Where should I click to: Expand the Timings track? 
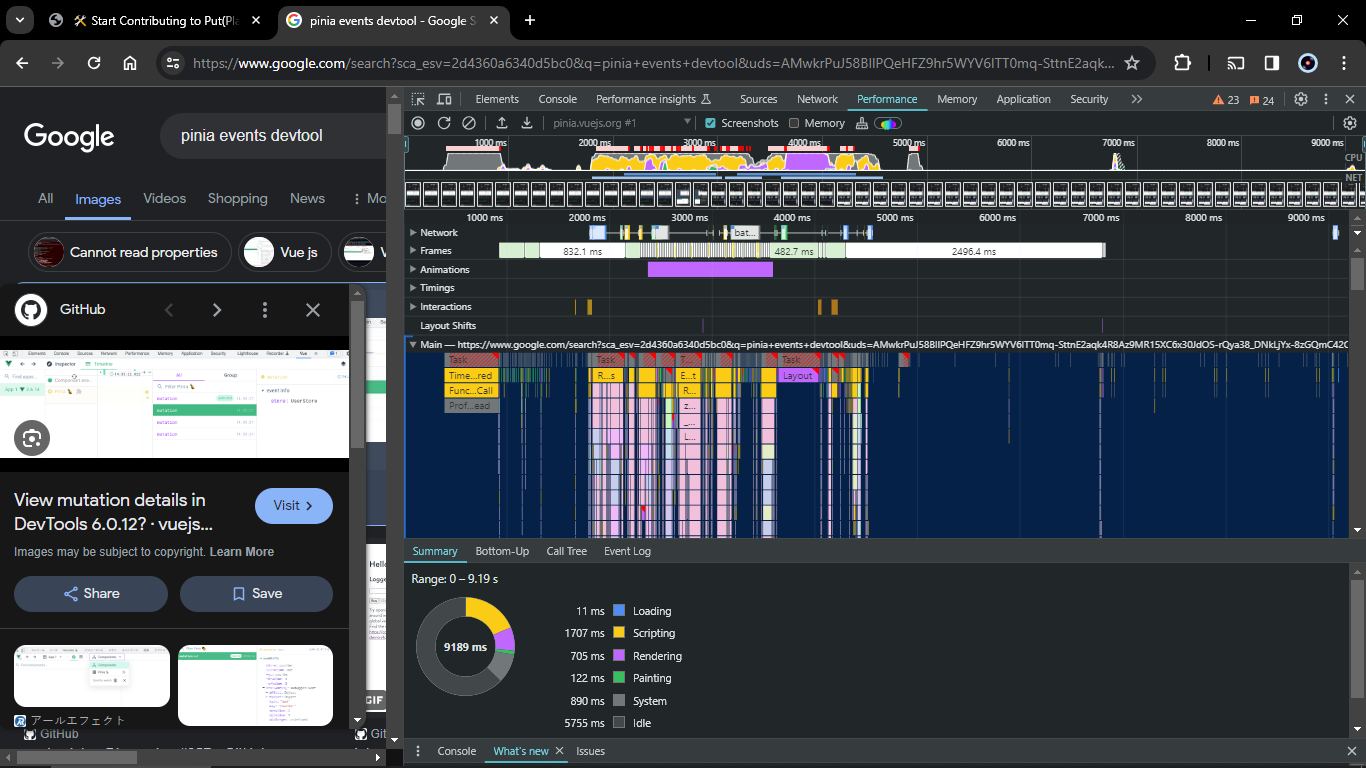414,288
